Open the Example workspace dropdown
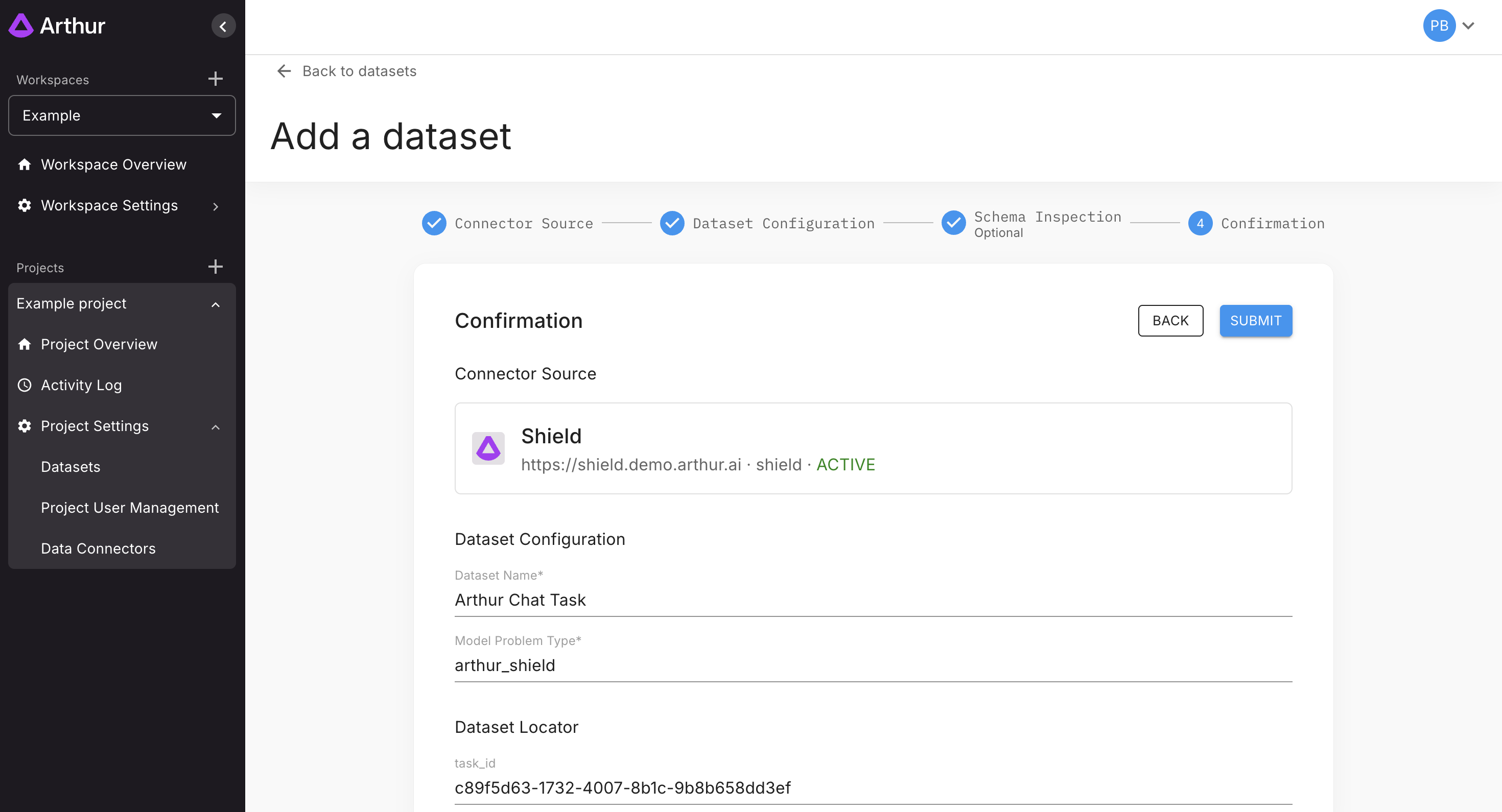 pos(122,115)
